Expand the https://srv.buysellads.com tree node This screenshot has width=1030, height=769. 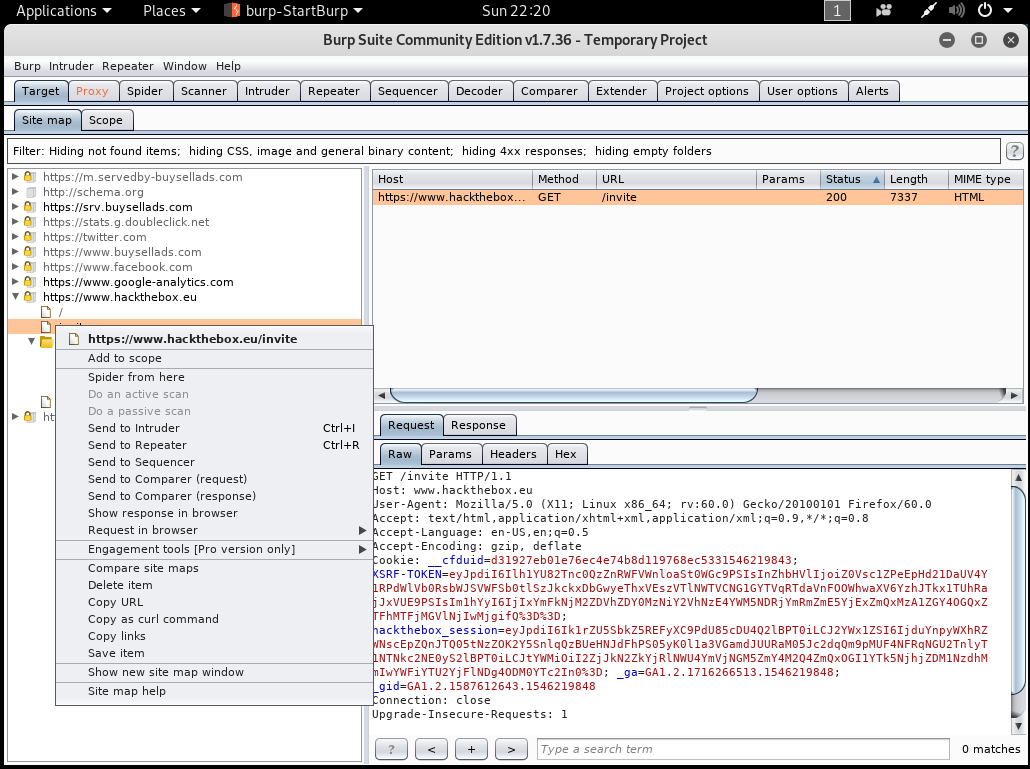click(15, 207)
